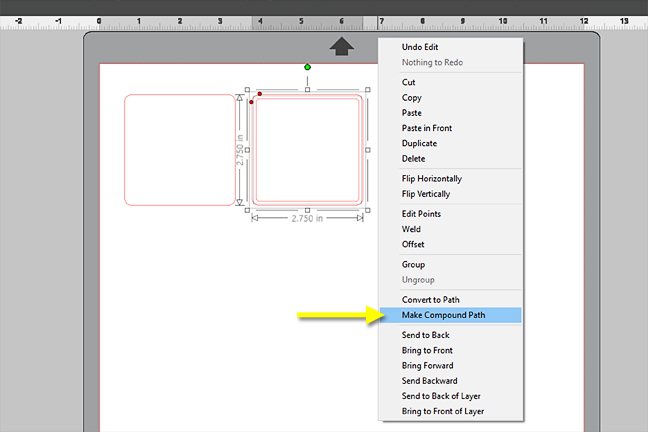This screenshot has height=432, width=648.
Task: Click the bottom-right selection resize handle
Action: point(368,210)
